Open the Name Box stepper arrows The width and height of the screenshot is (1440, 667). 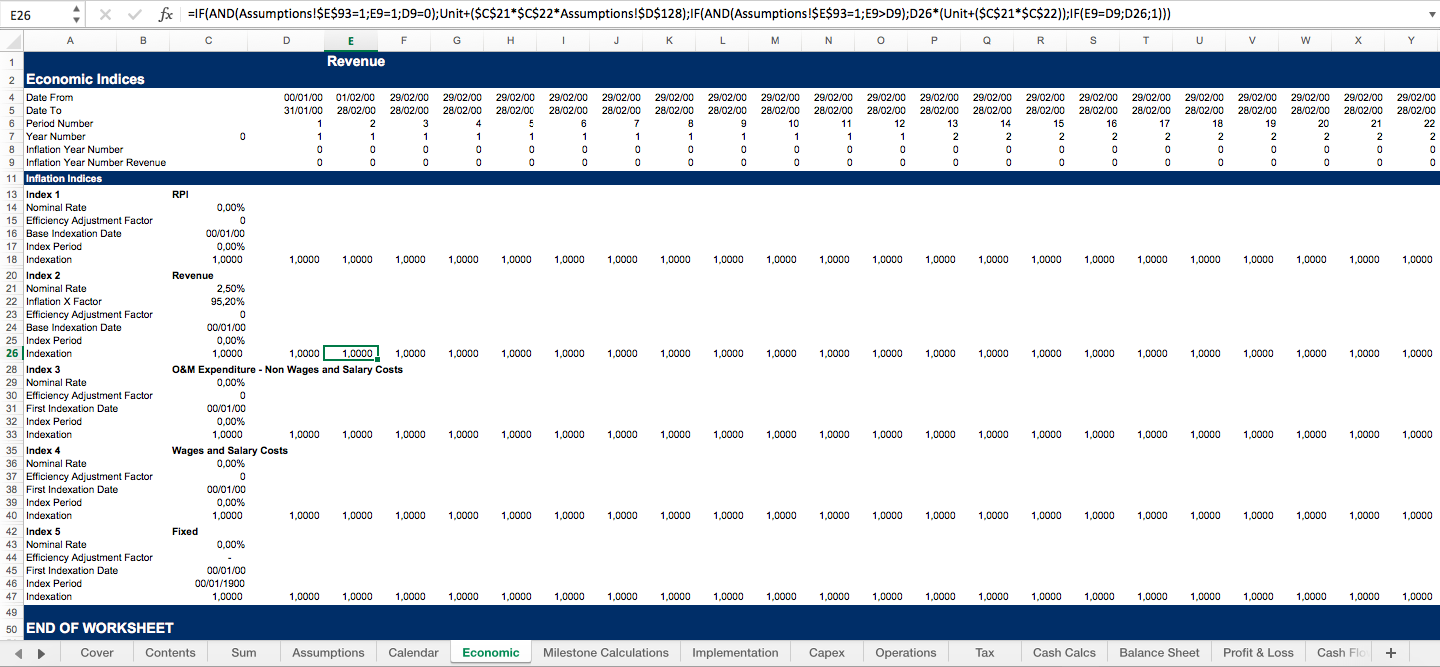(77, 15)
